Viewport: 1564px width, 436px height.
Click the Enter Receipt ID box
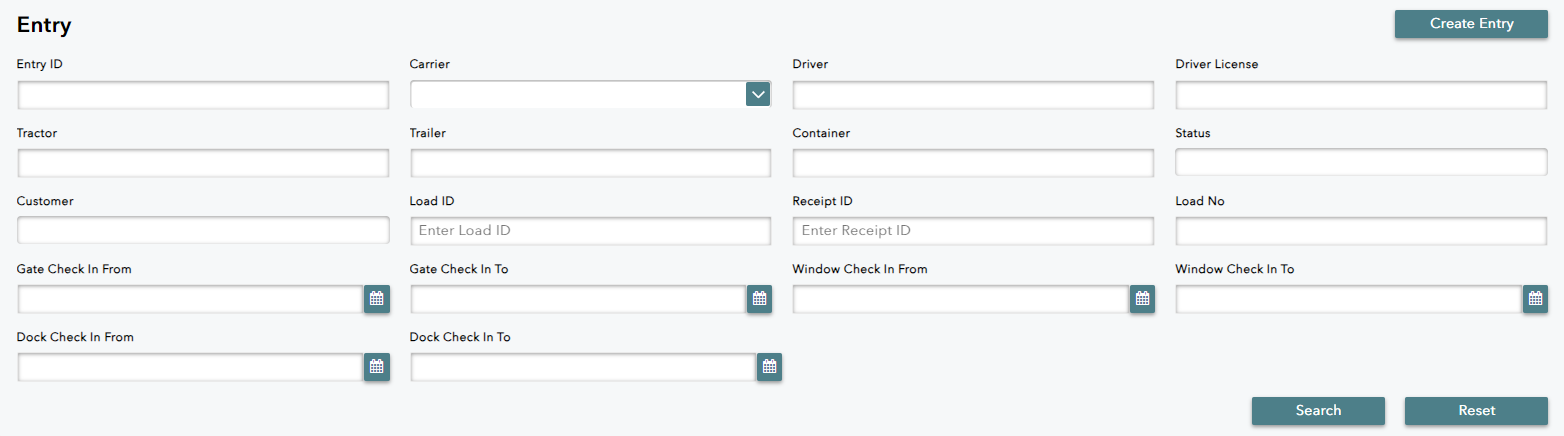[973, 231]
